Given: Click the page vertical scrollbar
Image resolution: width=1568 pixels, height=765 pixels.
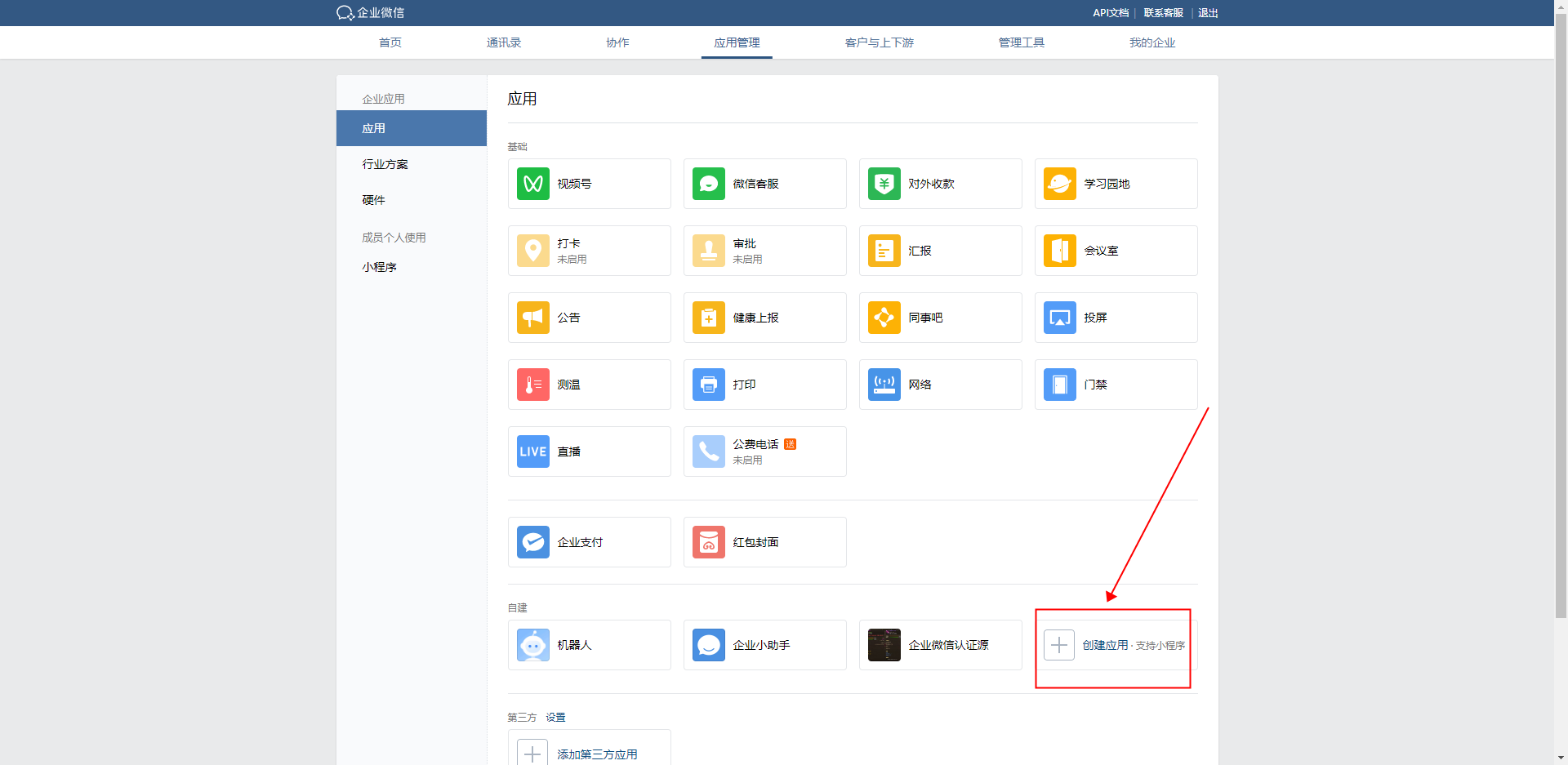Looking at the screenshot, I should tap(1561, 327).
